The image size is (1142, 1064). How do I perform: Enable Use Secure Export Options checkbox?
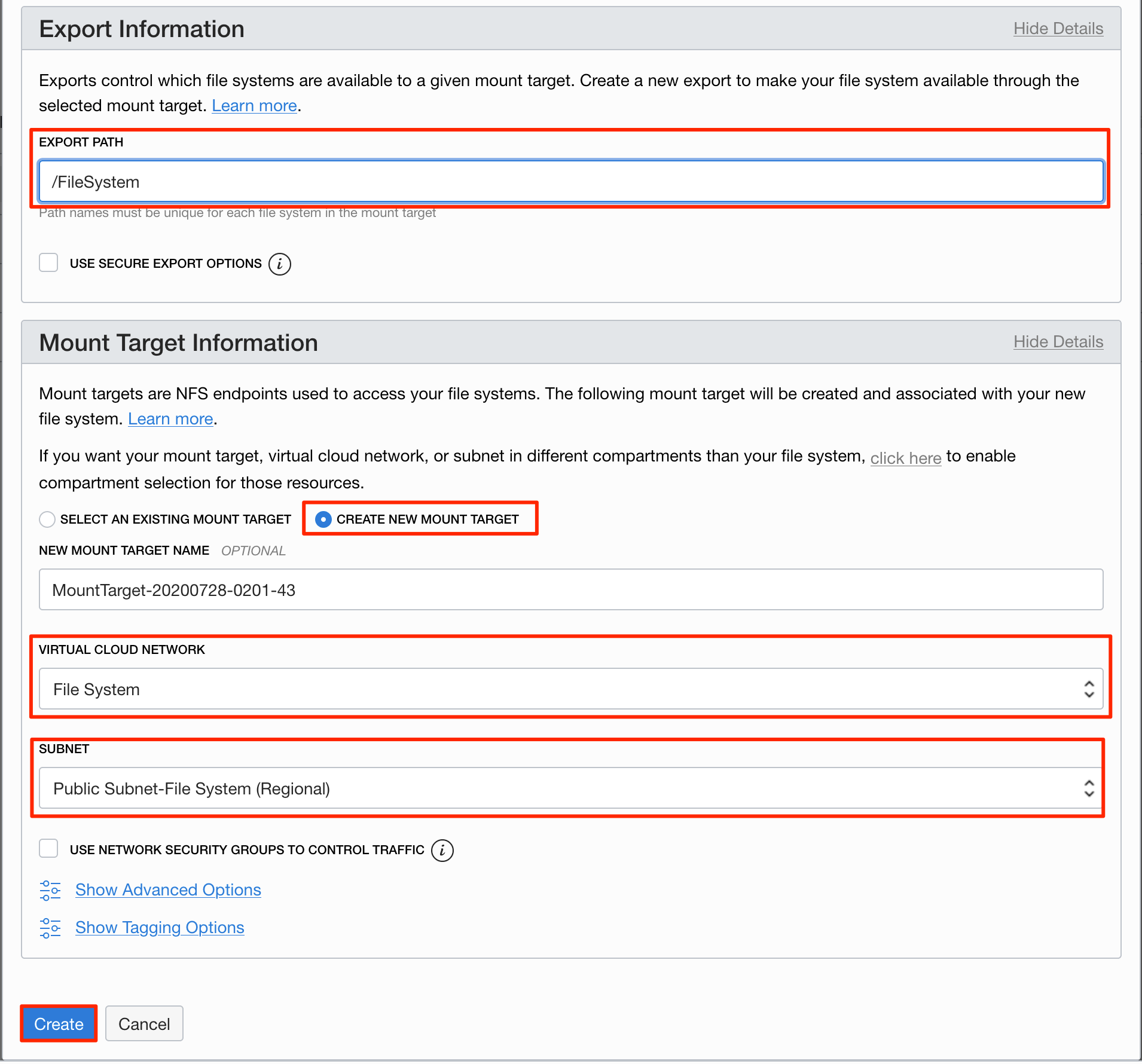(x=48, y=263)
